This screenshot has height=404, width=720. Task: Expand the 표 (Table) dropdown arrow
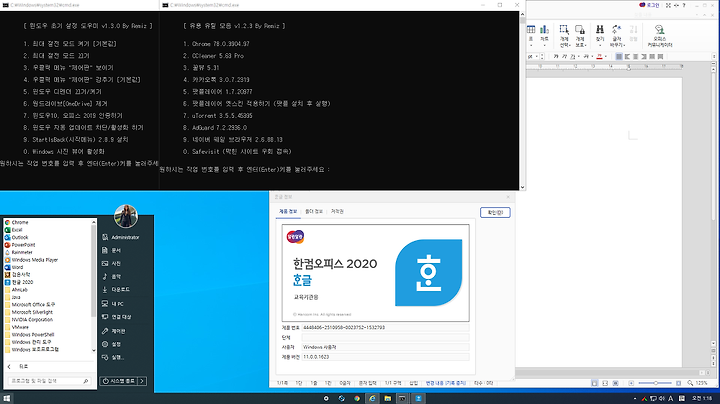[531, 45]
